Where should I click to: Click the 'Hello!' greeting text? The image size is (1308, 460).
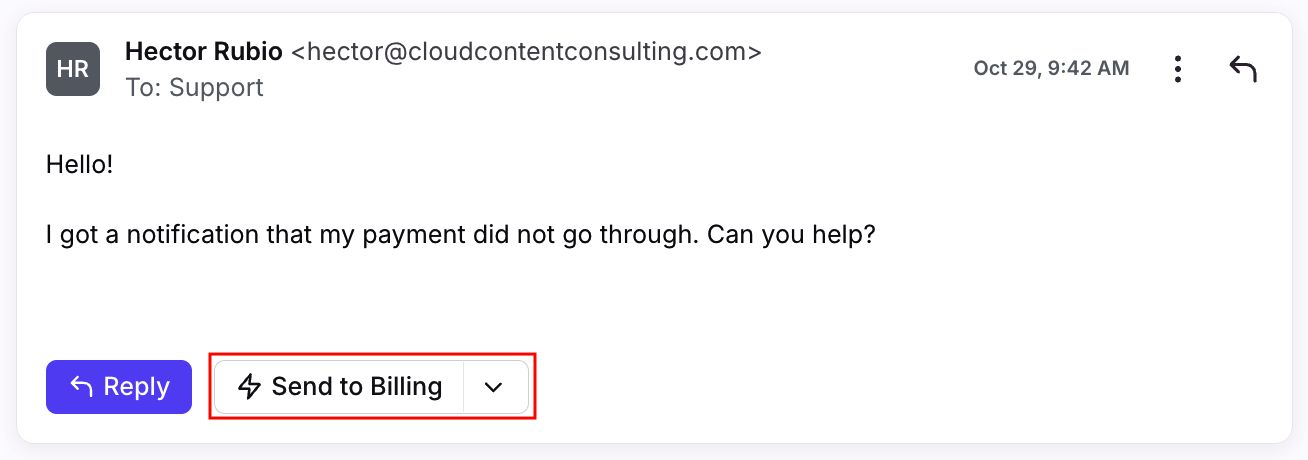[79, 164]
